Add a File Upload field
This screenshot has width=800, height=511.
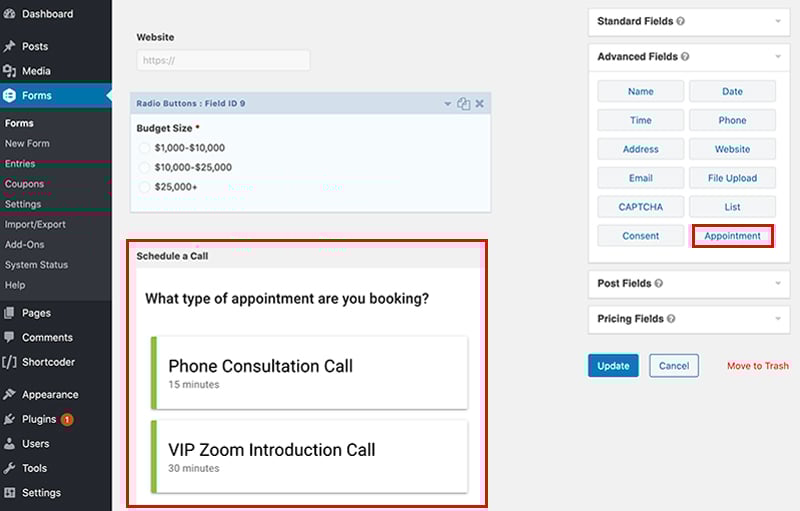pyautogui.click(x=732, y=178)
